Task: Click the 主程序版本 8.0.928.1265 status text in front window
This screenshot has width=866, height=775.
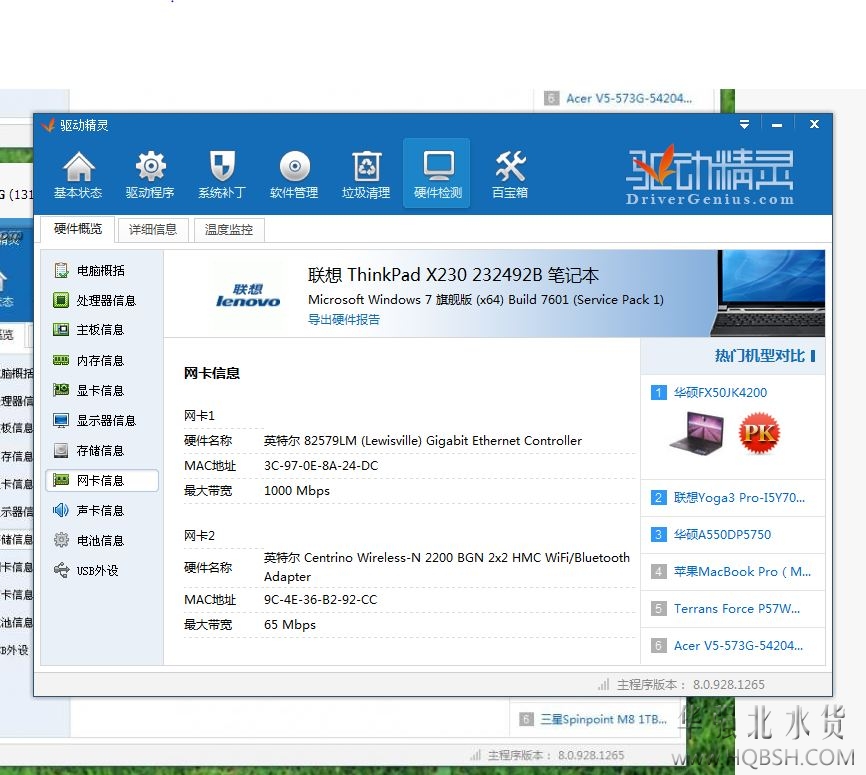Action: tap(690, 685)
